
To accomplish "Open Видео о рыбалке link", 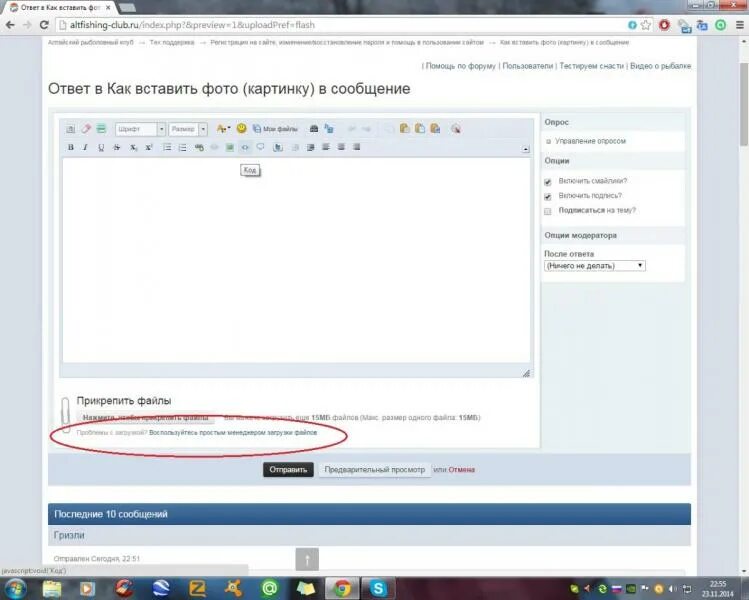I will 660,66.
